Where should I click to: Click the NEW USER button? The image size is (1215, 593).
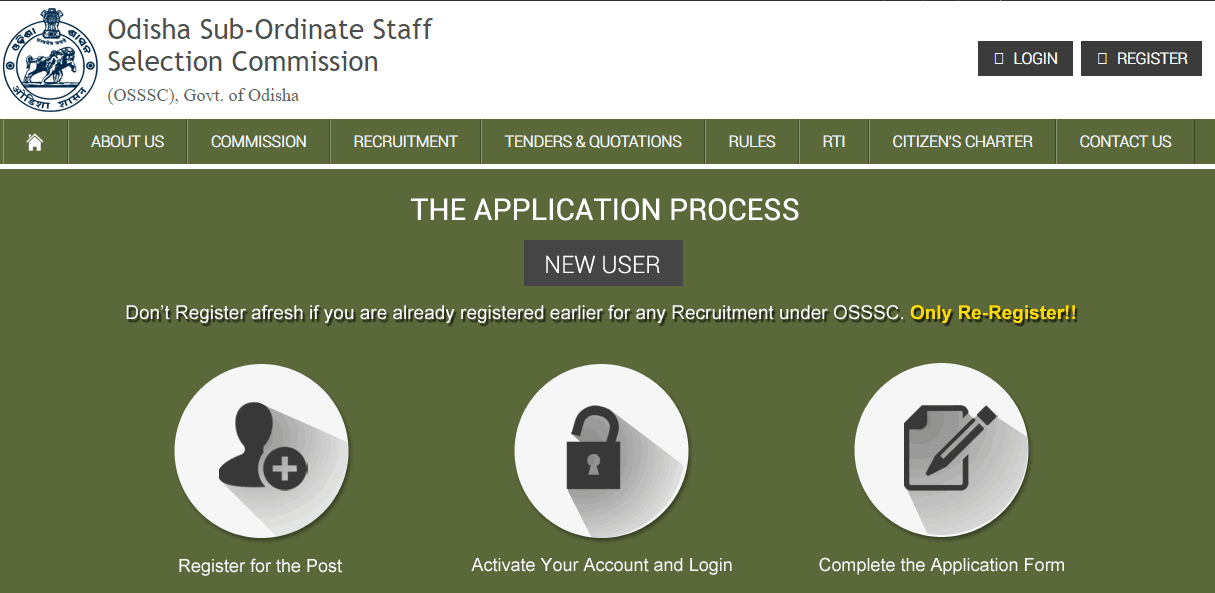point(603,264)
